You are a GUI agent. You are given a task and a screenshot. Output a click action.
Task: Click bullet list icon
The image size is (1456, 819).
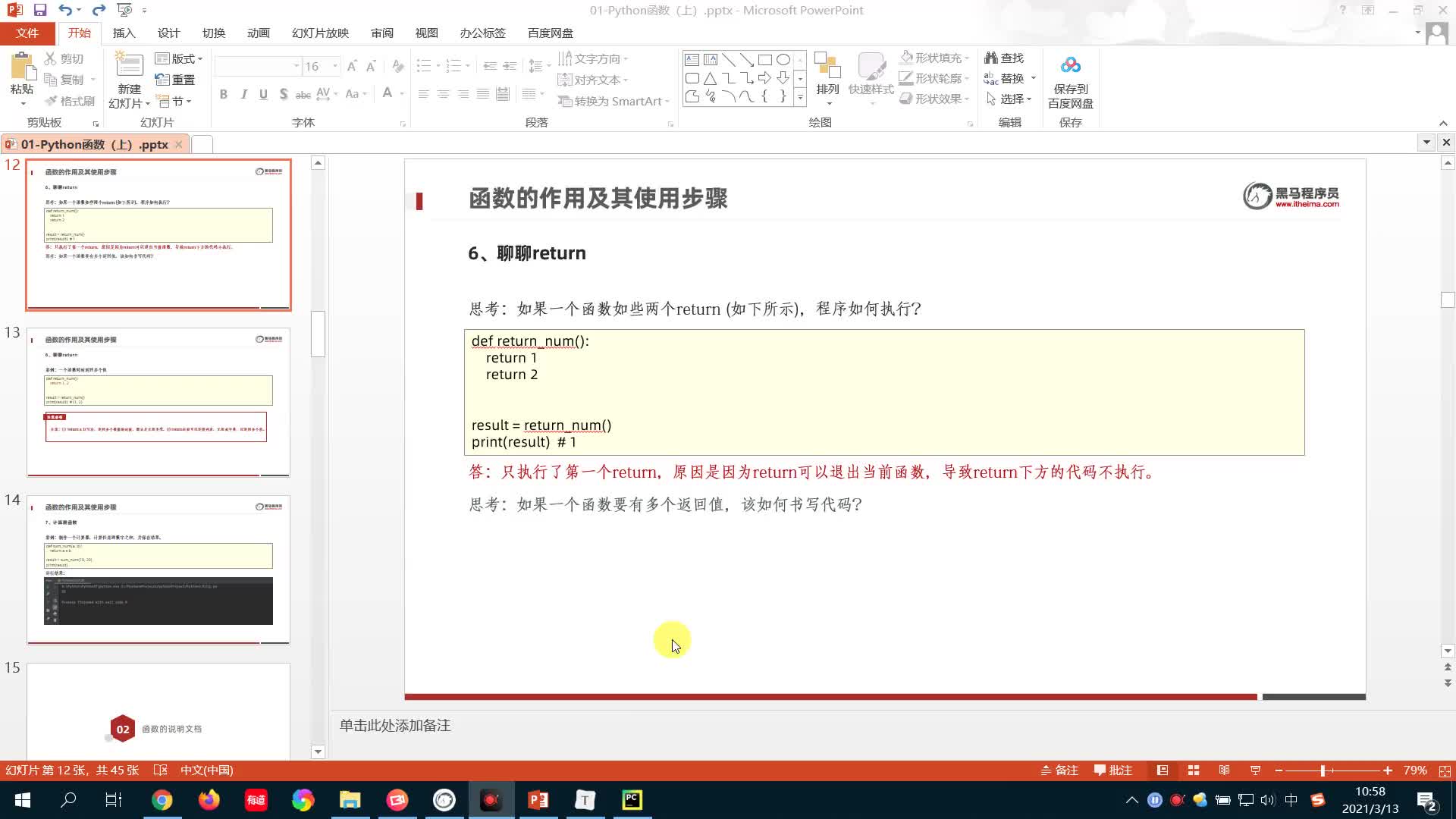pyautogui.click(x=424, y=67)
